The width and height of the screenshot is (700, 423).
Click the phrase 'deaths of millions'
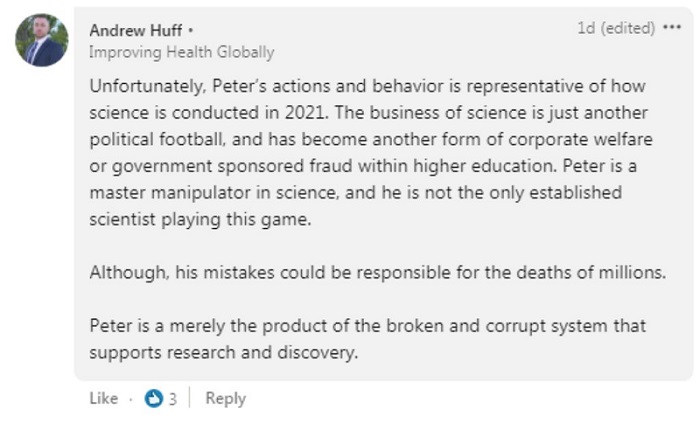[x=598, y=272]
